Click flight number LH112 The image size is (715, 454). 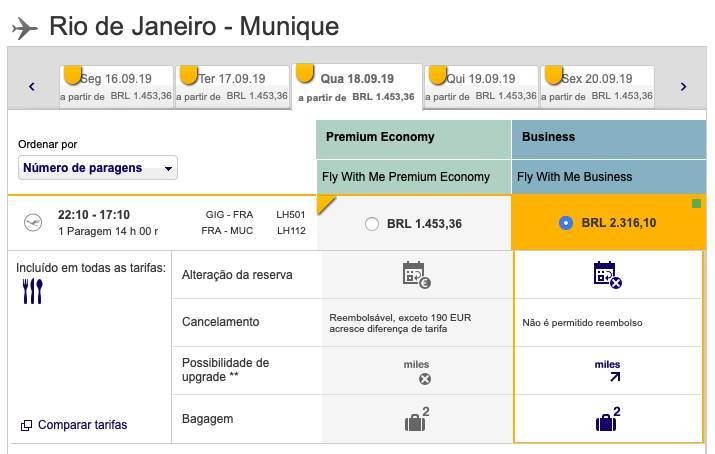pos(291,231)
